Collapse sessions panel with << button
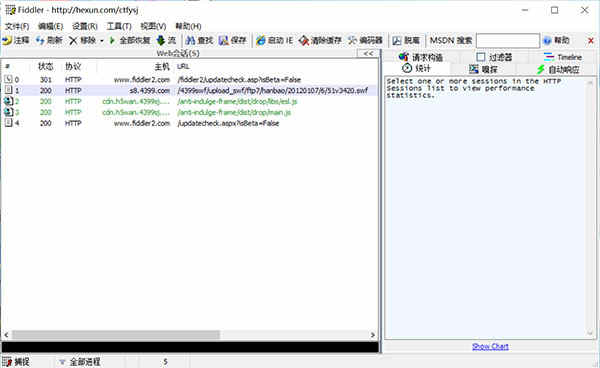The height and width of the screenshot is (368, 600). 368,53
